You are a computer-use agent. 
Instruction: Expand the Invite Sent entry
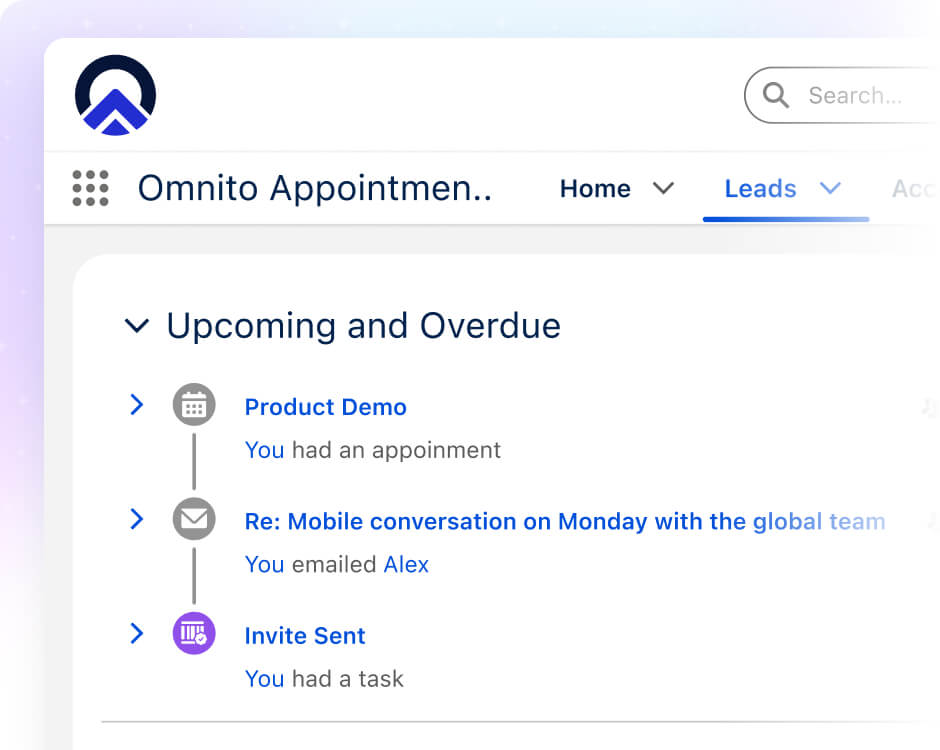point(137,633)
